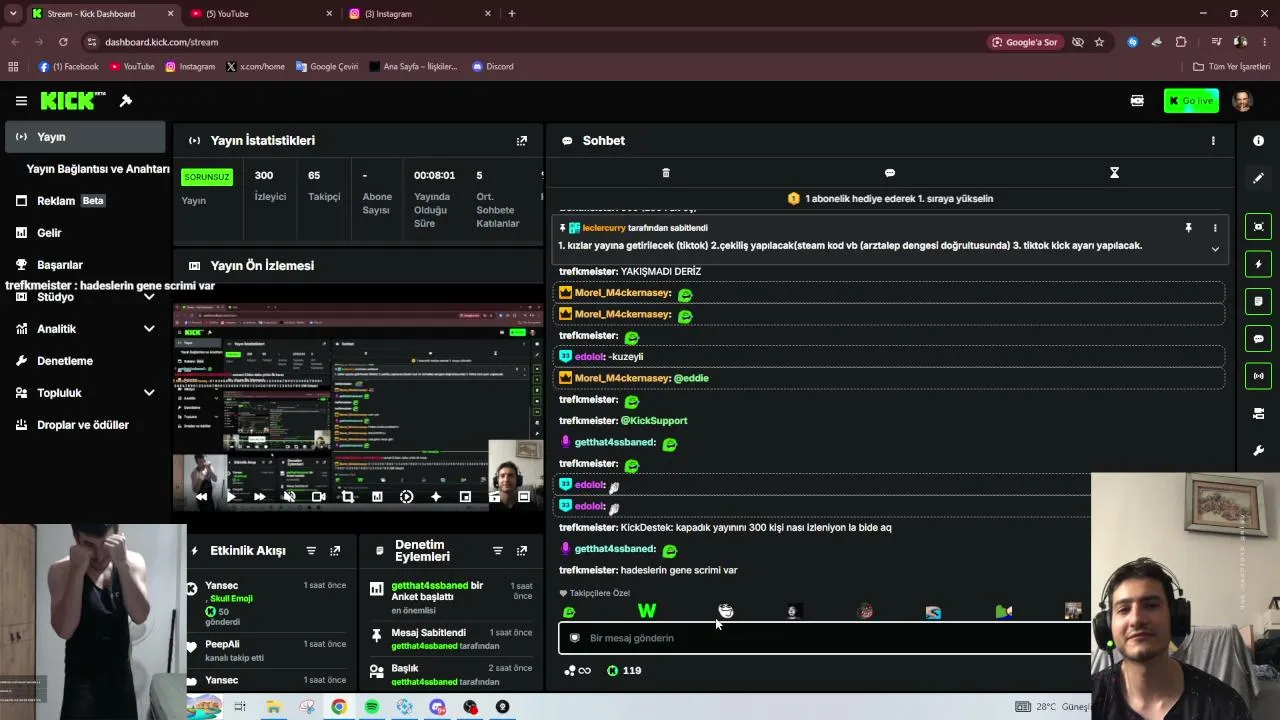Expand the Stüdyo sidebar section

pos(149,297)
